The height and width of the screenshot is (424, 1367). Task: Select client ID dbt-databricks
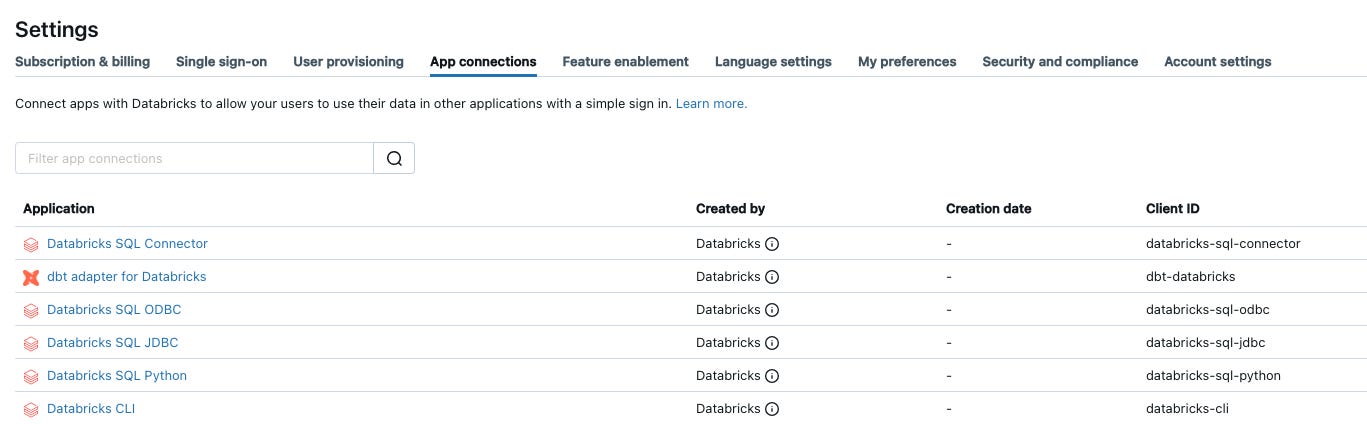(1191, 277)
